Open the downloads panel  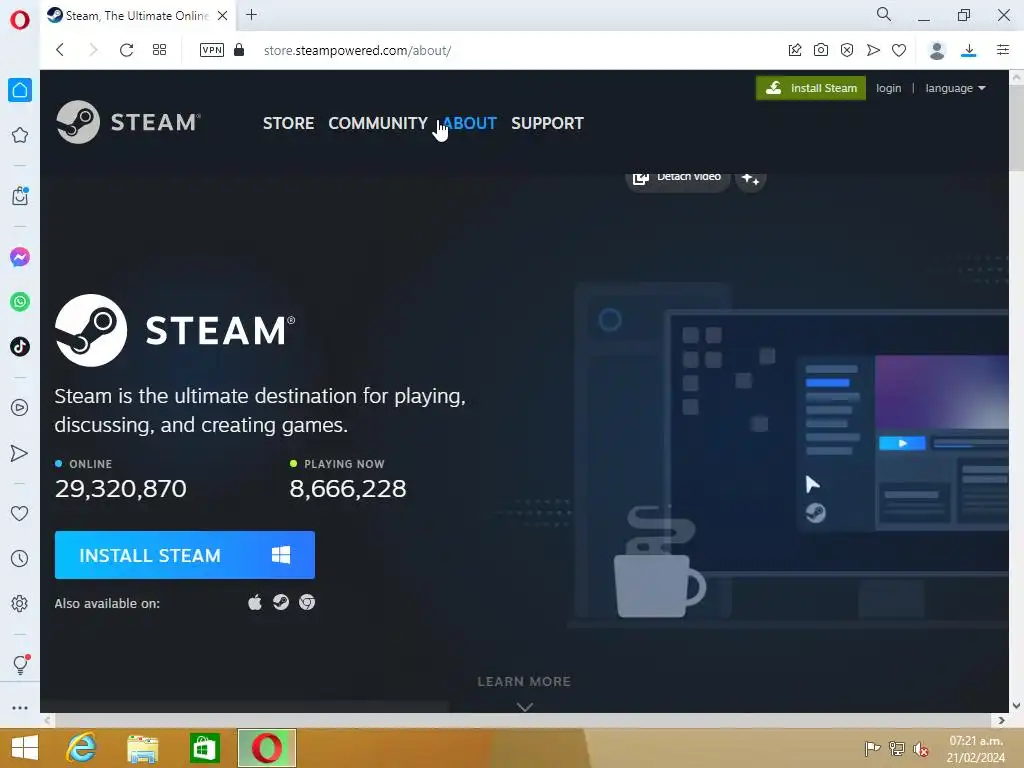click(x=968, y=50)
